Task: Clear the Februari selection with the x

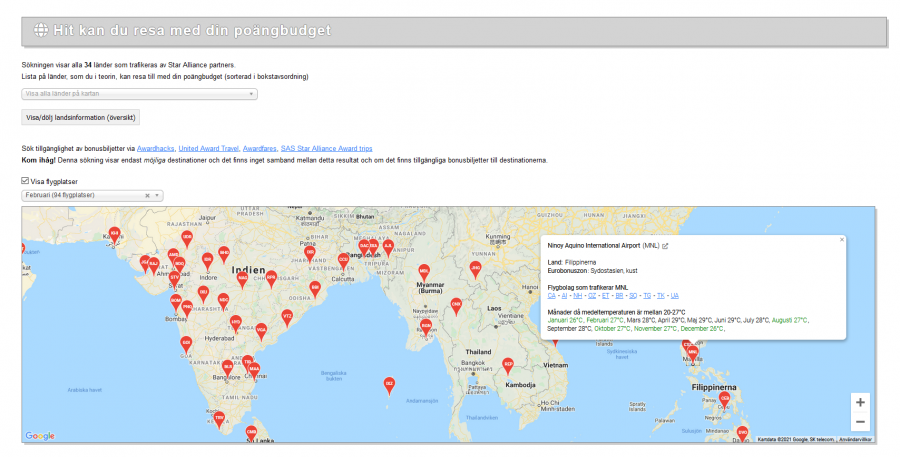Action: click(x=147, y=195)
